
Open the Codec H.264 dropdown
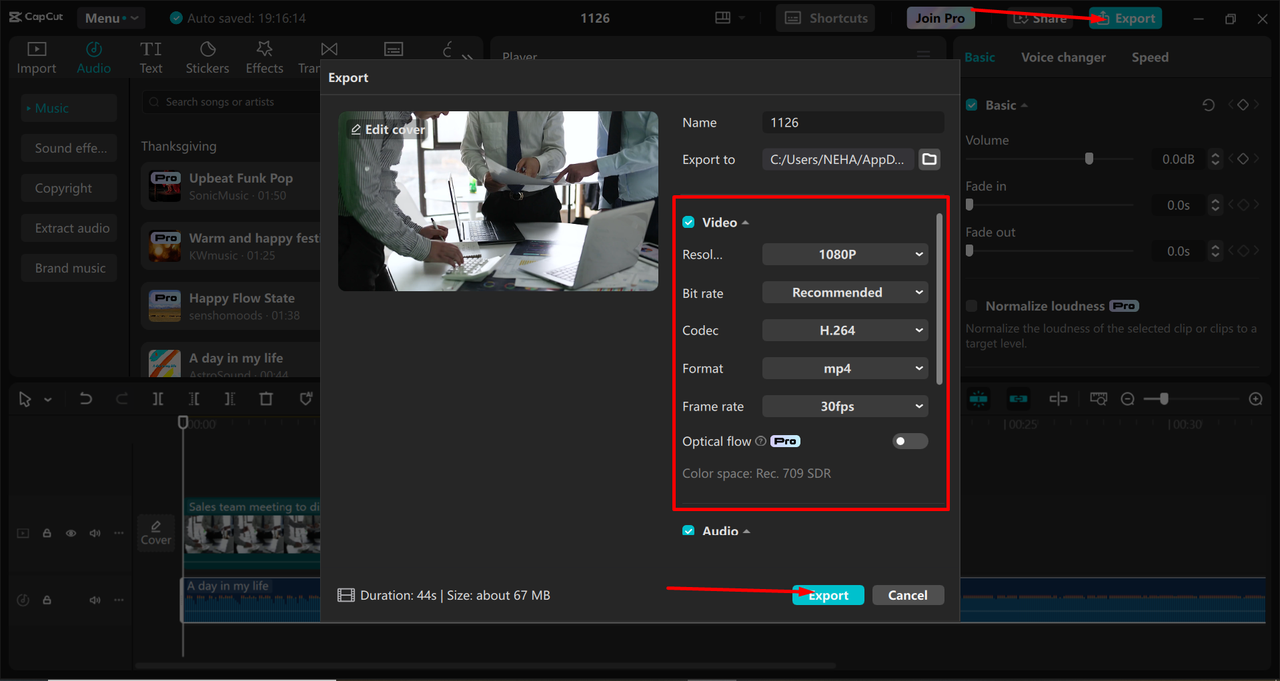[x=845, y=330]
